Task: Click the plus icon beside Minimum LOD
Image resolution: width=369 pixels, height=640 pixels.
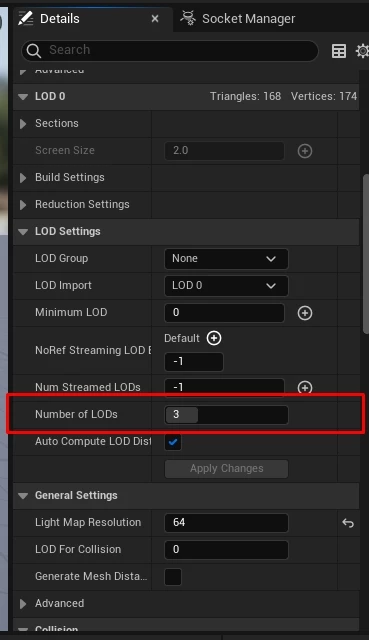Action: coord(305,313)
